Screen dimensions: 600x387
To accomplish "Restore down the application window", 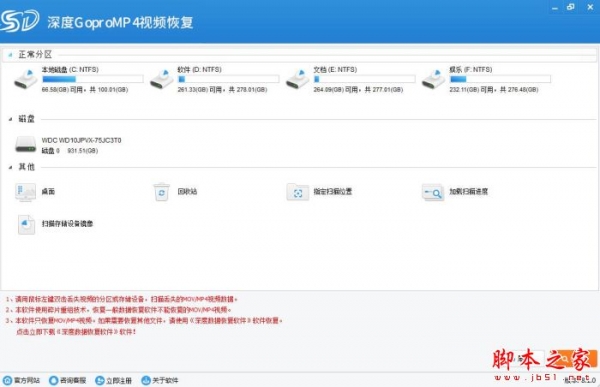I will tap(571, 7).
